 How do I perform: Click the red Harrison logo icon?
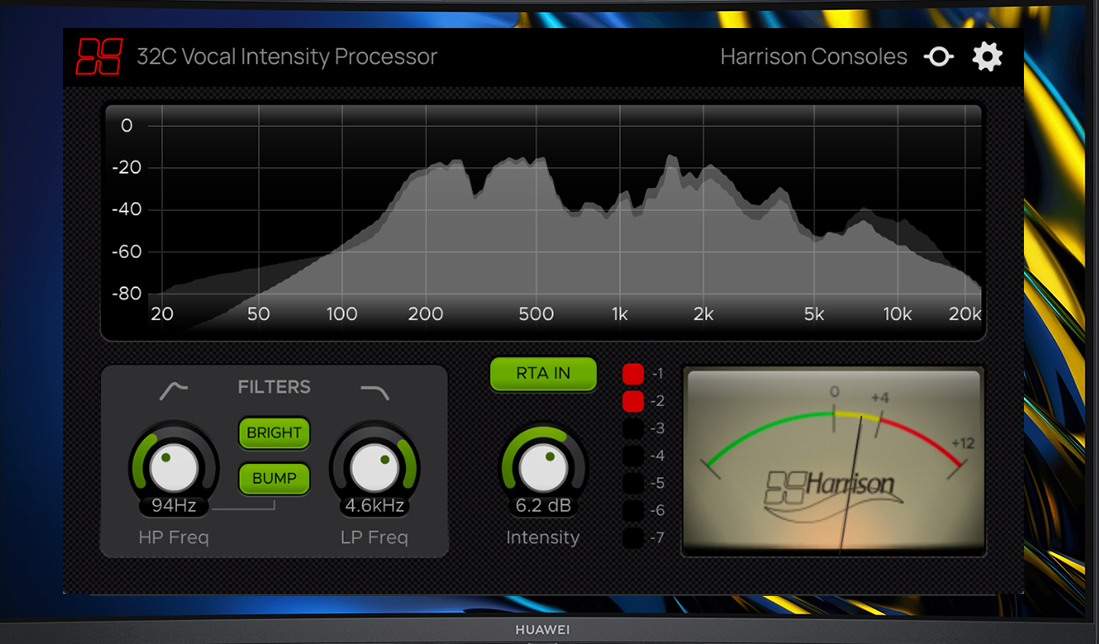(99, 56)
